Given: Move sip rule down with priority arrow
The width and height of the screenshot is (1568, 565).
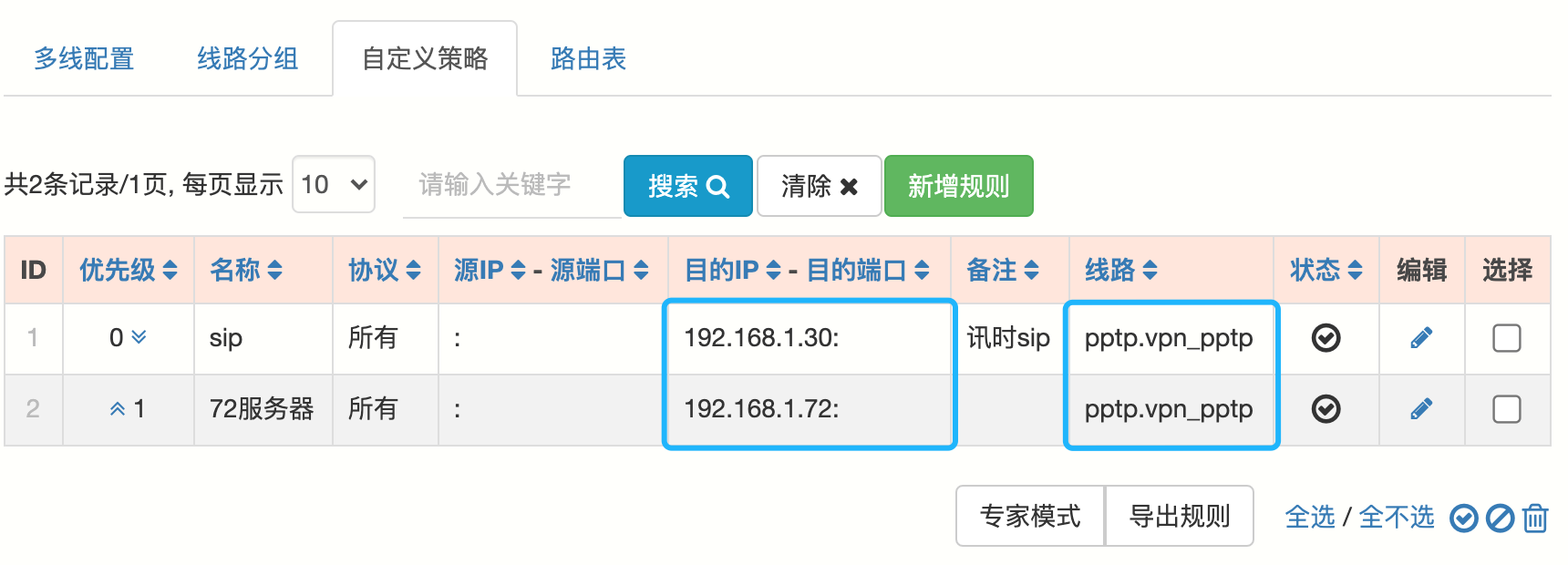Looking at the screenshot, I should (x=139, y=337).
